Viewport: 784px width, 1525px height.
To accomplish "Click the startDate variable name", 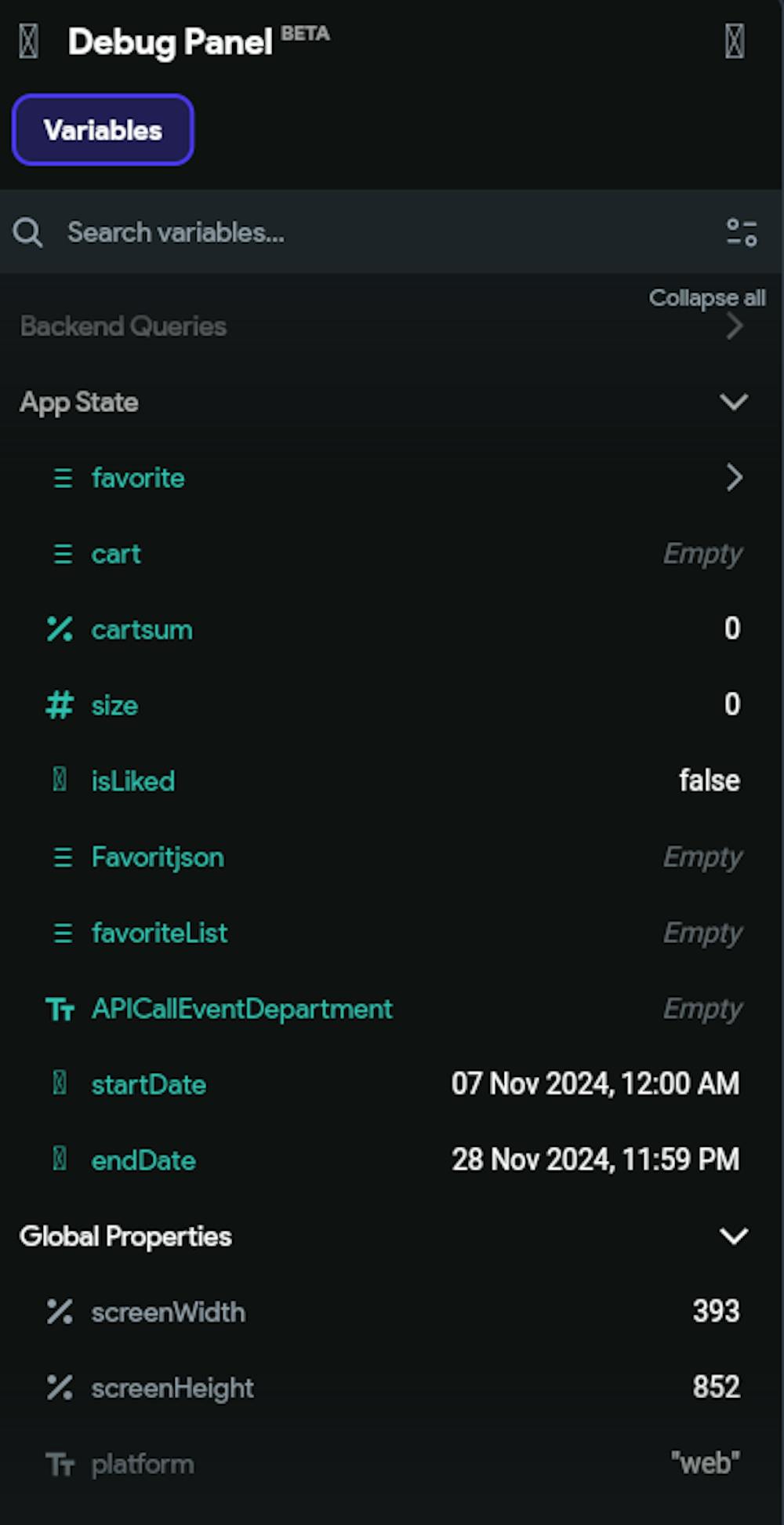I will click(x=149, y=1085).
